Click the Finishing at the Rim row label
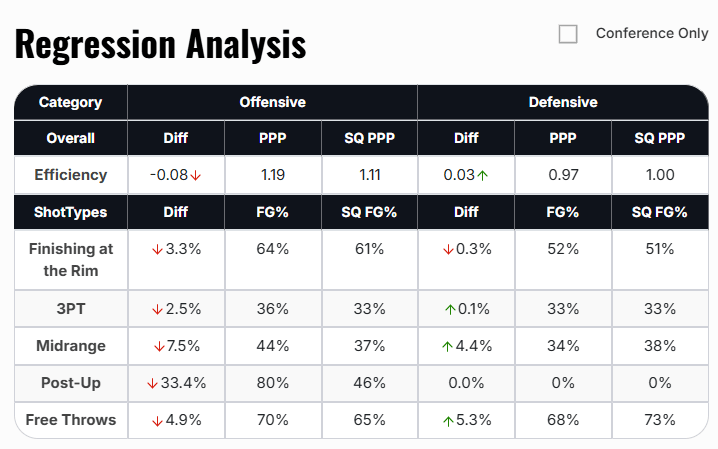The width and height of the screenshot is (718, 449). coord(70,258)
